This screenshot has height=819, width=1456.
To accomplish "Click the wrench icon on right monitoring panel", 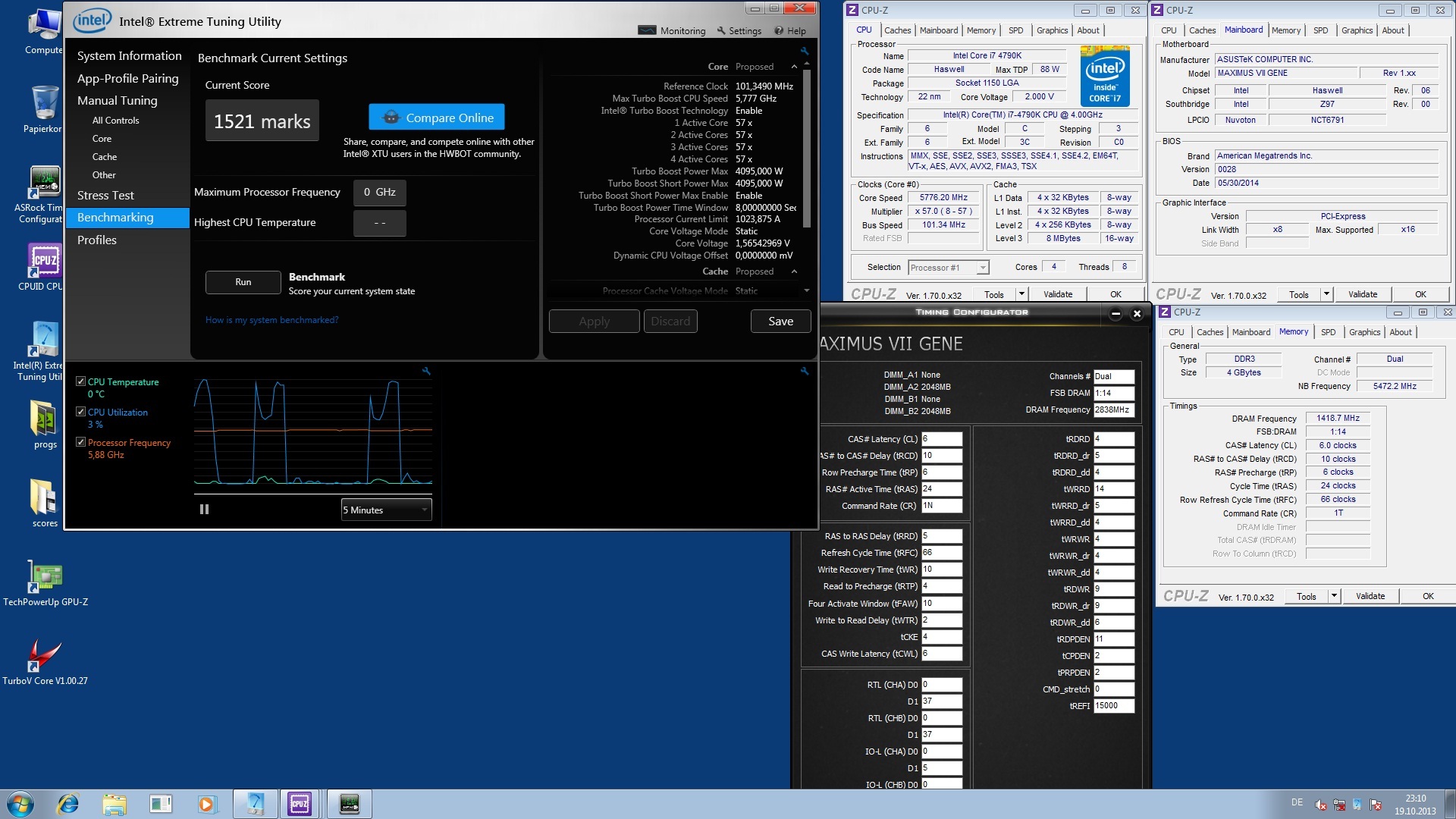I will click(x=805, y=371).
